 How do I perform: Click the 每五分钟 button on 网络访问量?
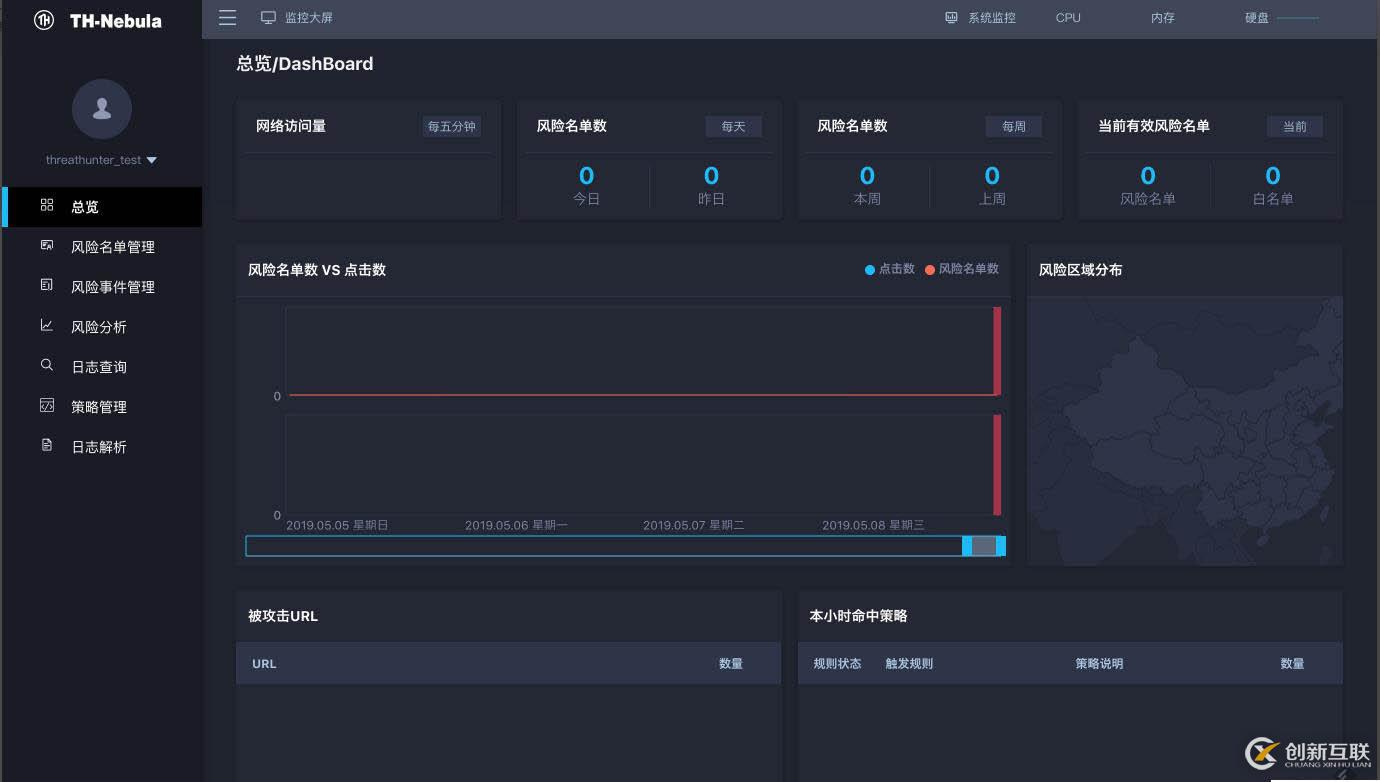click(x=451, y=127)
